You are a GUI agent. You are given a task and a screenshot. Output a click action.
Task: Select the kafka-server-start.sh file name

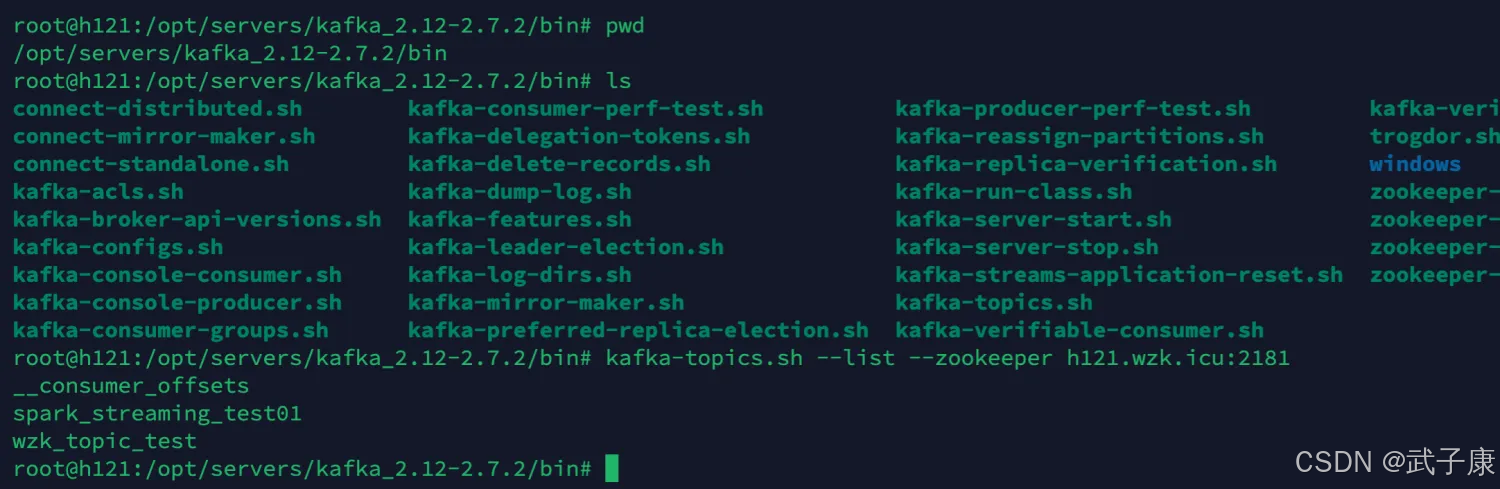tap(1033, 220)
